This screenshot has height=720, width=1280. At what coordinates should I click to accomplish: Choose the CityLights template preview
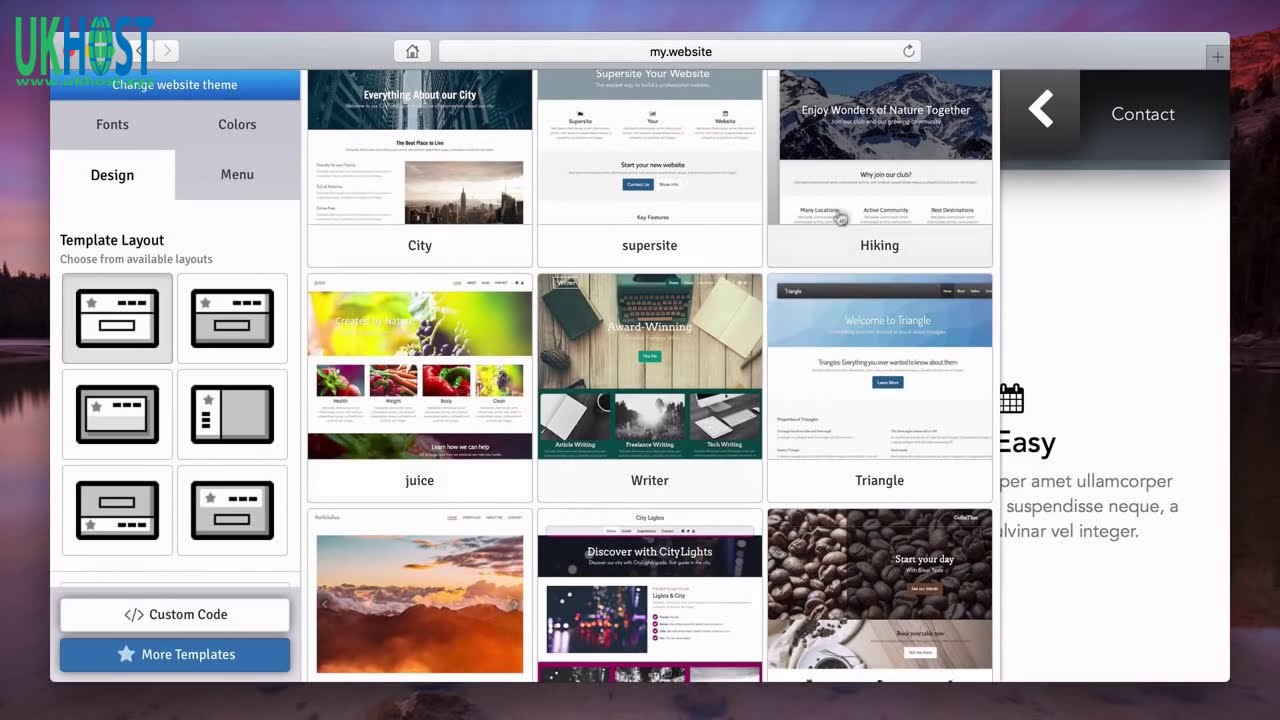tap(650, 595)
